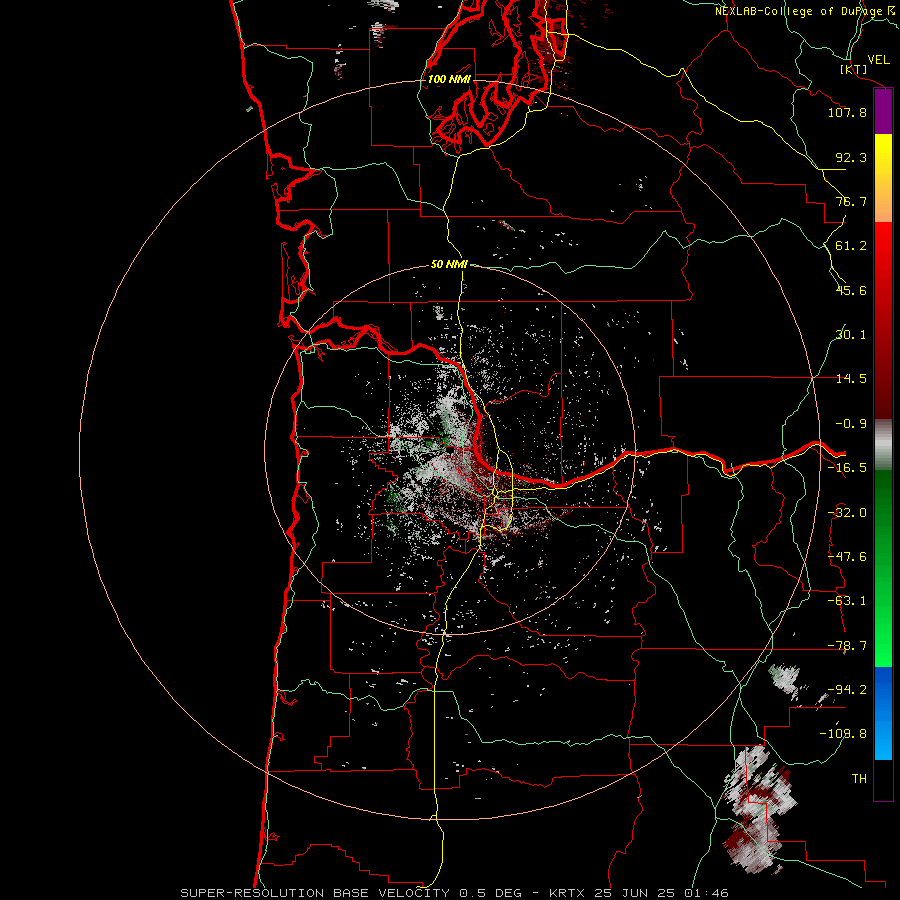Pick the blue segment of the color bar
Screen dimensions: 900x900
coord(883,713)
